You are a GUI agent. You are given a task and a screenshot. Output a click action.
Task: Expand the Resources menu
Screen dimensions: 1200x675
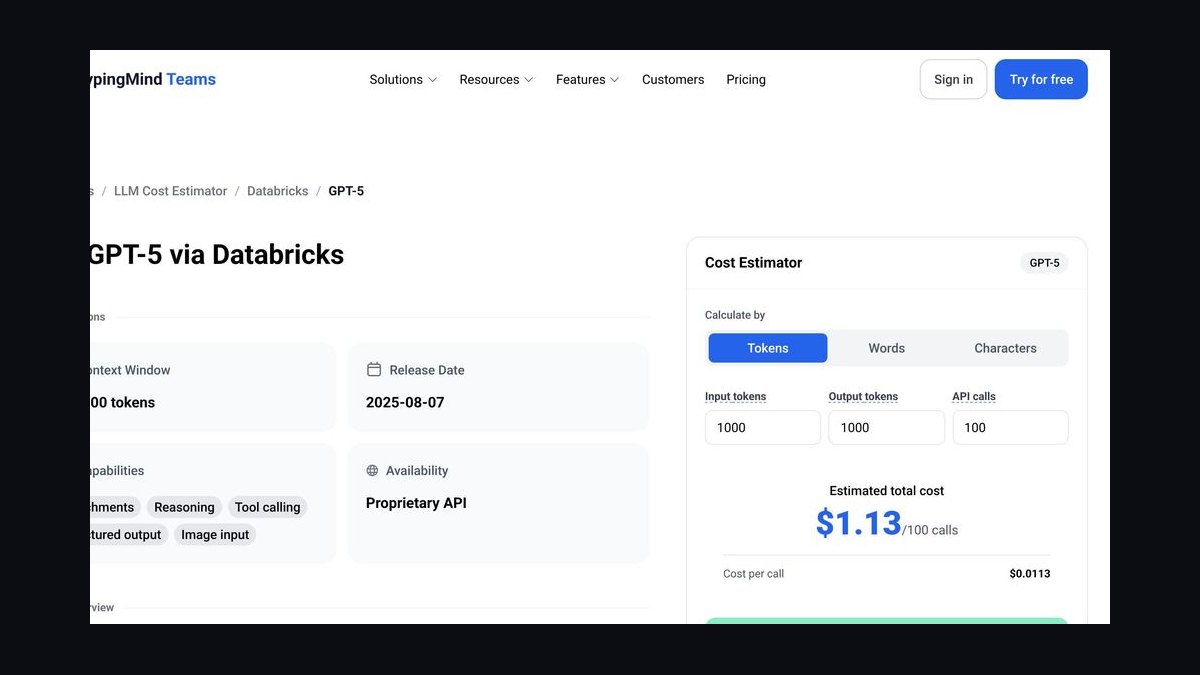coord(496,80)
